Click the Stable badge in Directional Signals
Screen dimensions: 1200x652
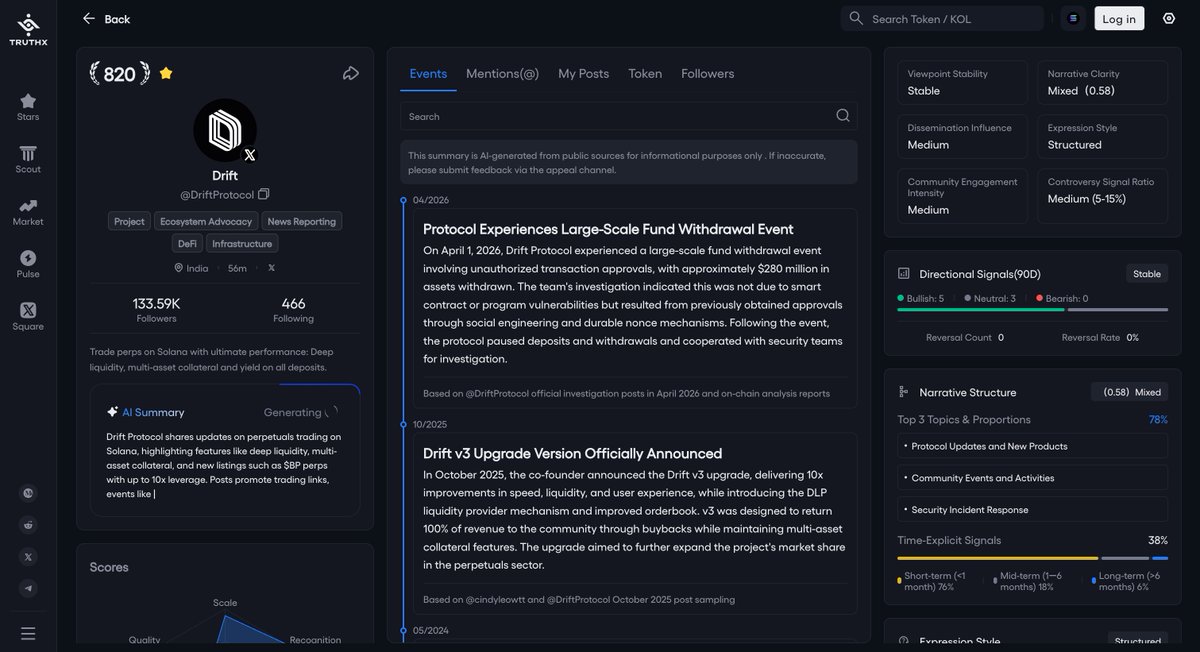click(1147, 273)
